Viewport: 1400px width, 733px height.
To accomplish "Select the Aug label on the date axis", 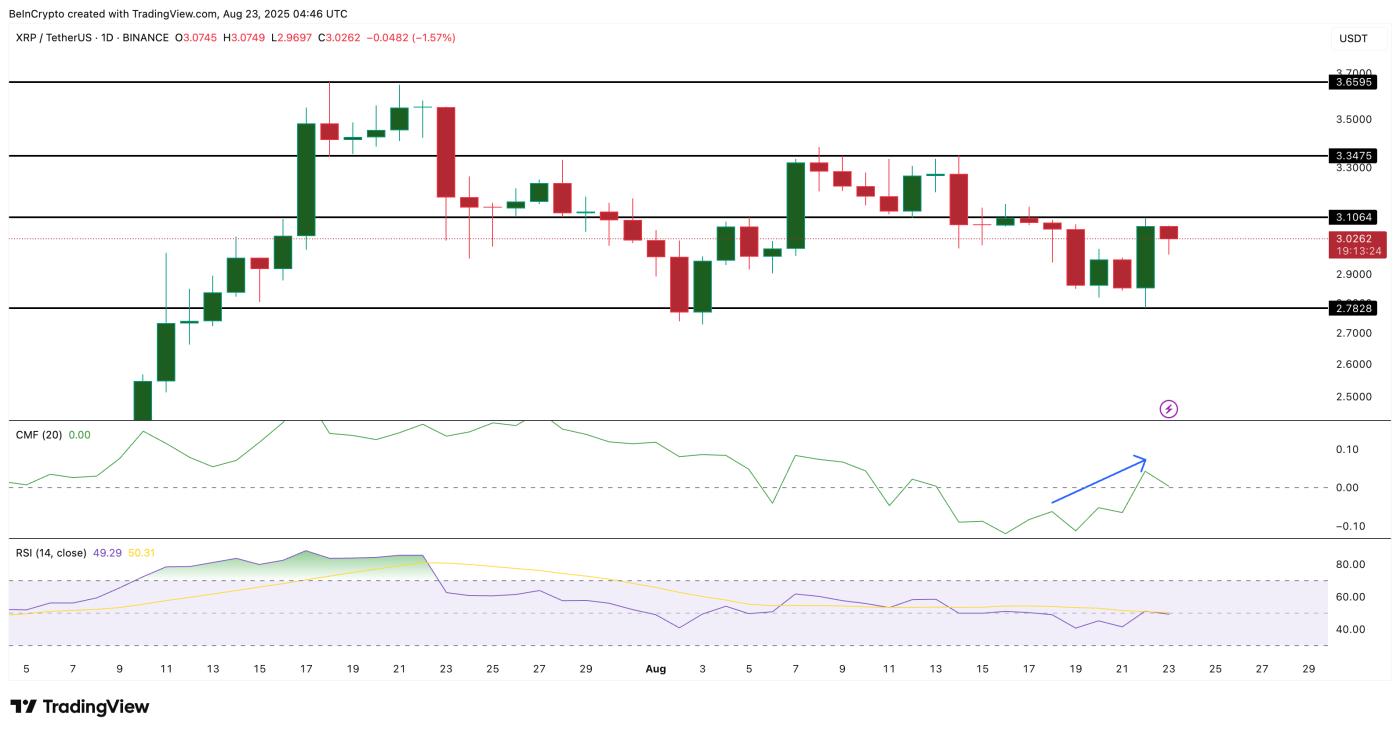I will pyautogui.click(x=655, y=670).
